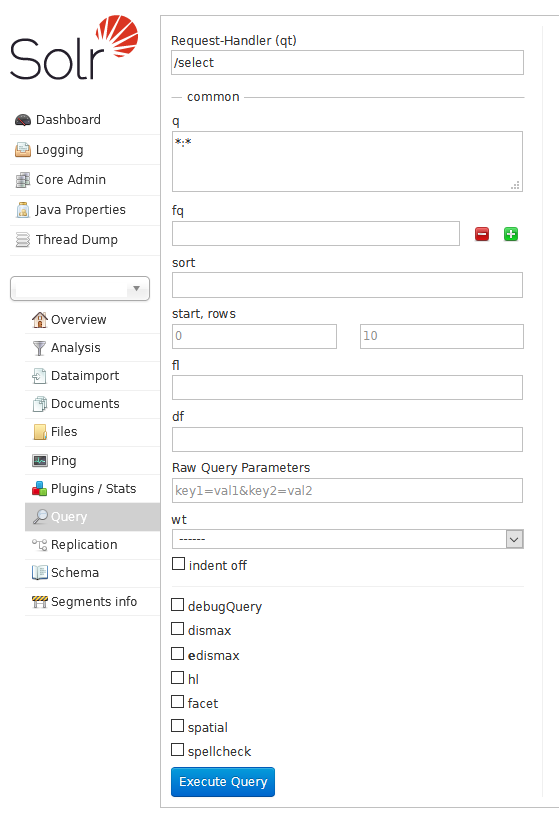This screenshot has width=559, height=826.
Task: Click the Core Admin server icon
Action: (23, 180)
